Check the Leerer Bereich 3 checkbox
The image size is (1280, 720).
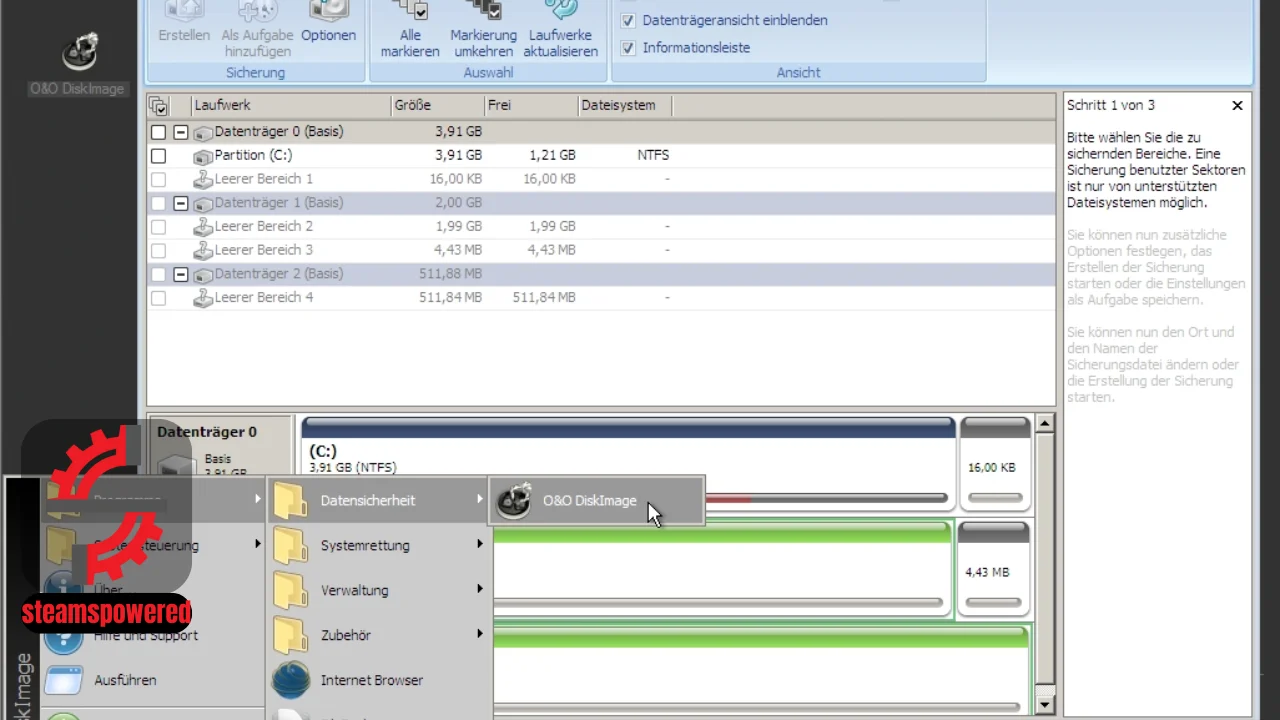158,250
